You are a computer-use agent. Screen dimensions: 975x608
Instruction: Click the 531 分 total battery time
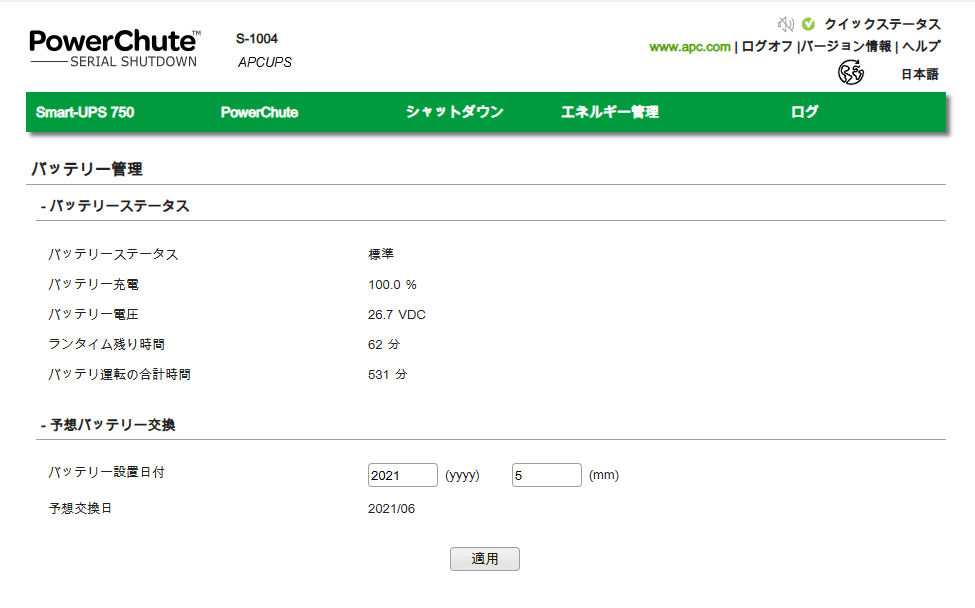387,374
